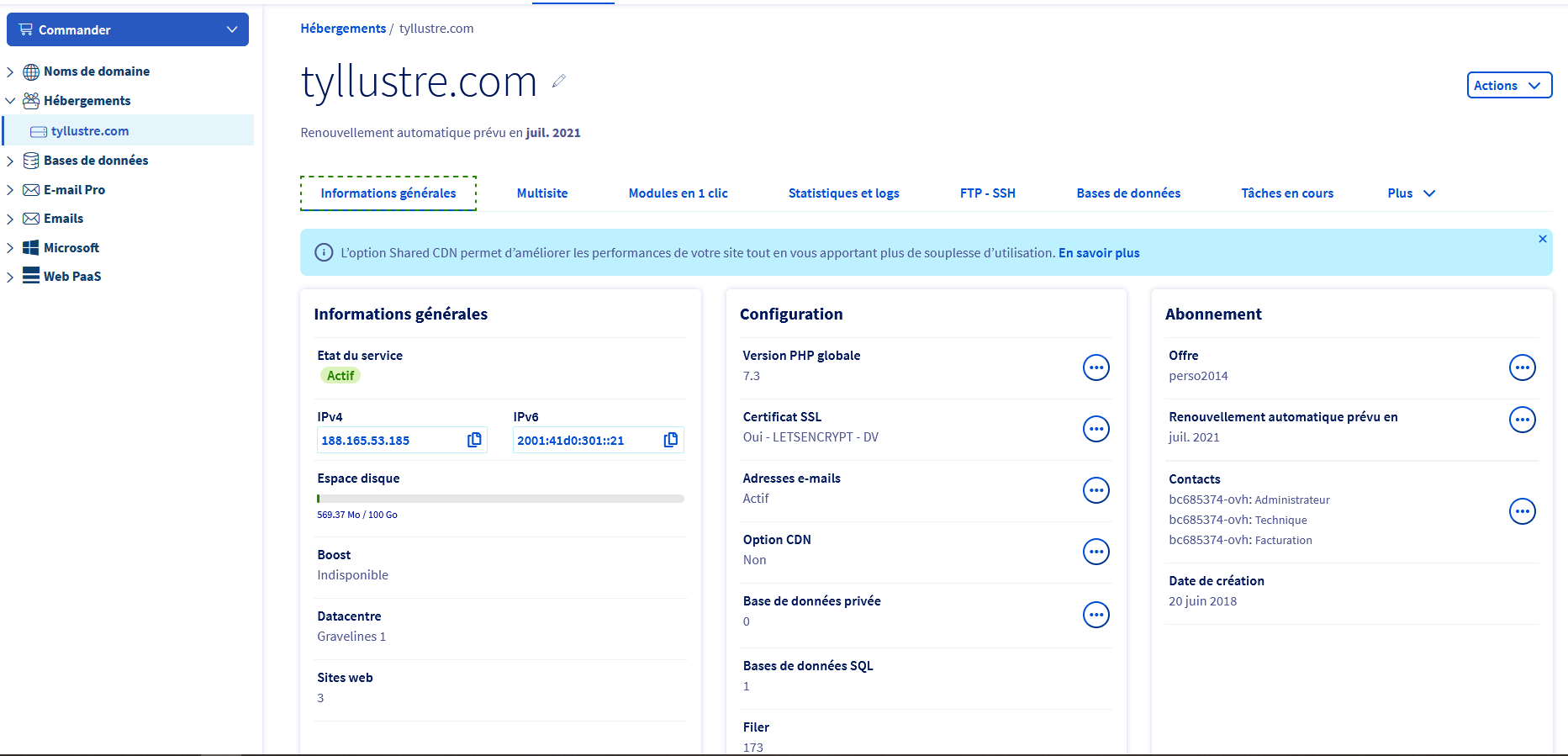
Task: Open the Actions dropdown button
Action: (x=1508, y=85)
